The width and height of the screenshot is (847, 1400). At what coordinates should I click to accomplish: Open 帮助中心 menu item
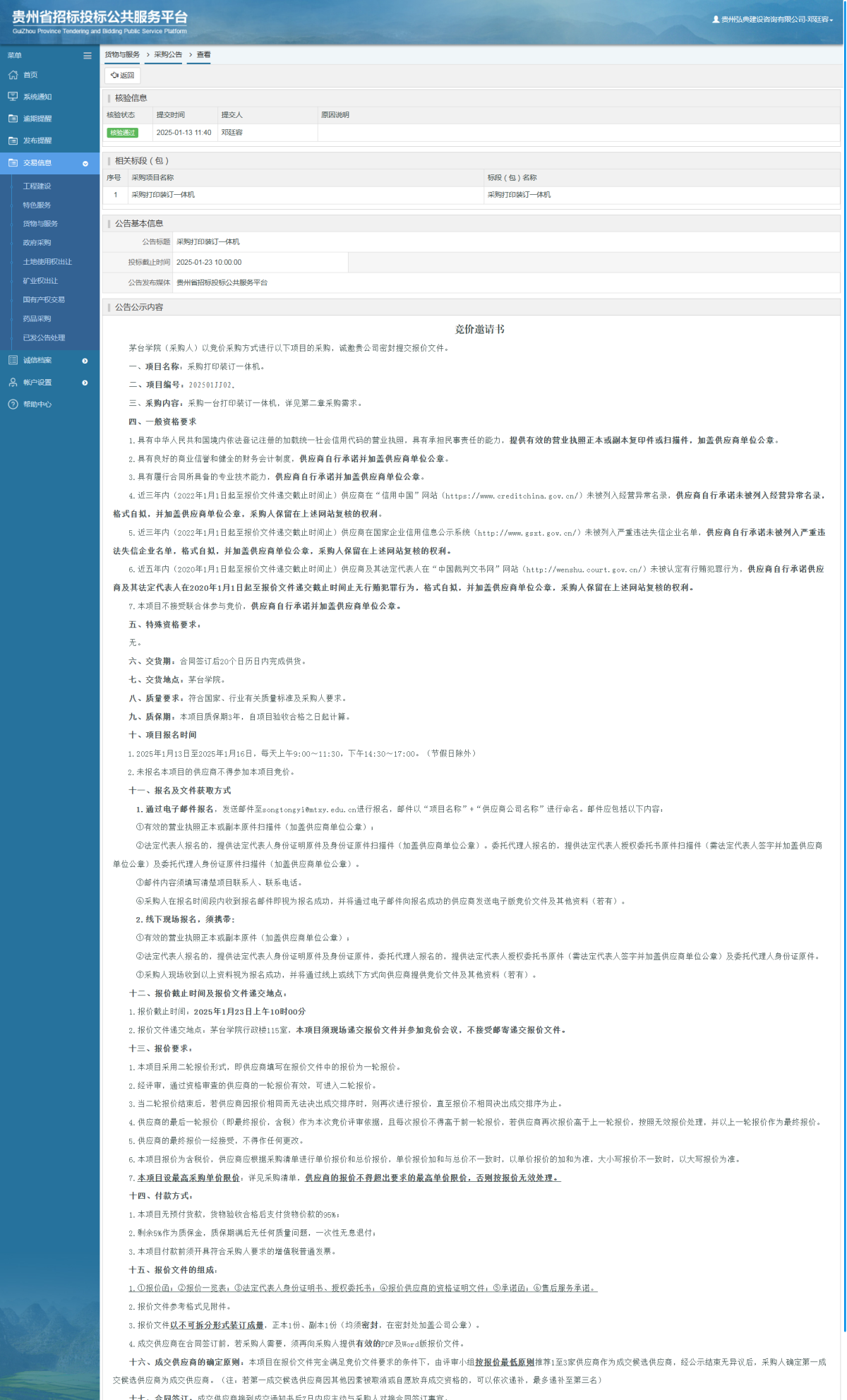click(x=37, y=405)
